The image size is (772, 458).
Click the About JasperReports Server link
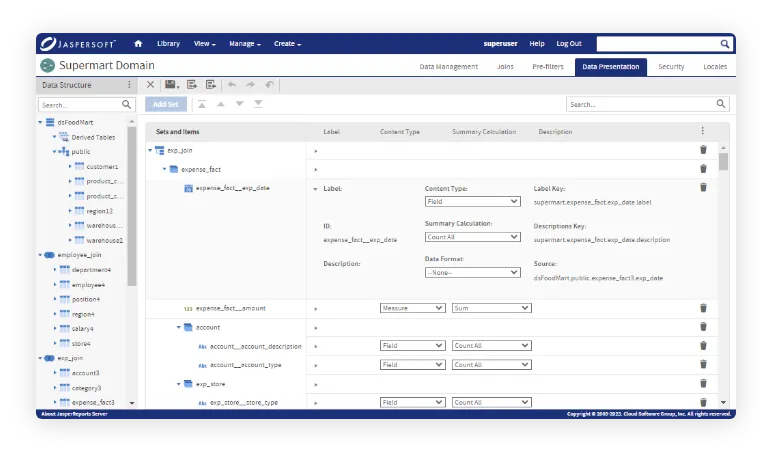point(74,414)
